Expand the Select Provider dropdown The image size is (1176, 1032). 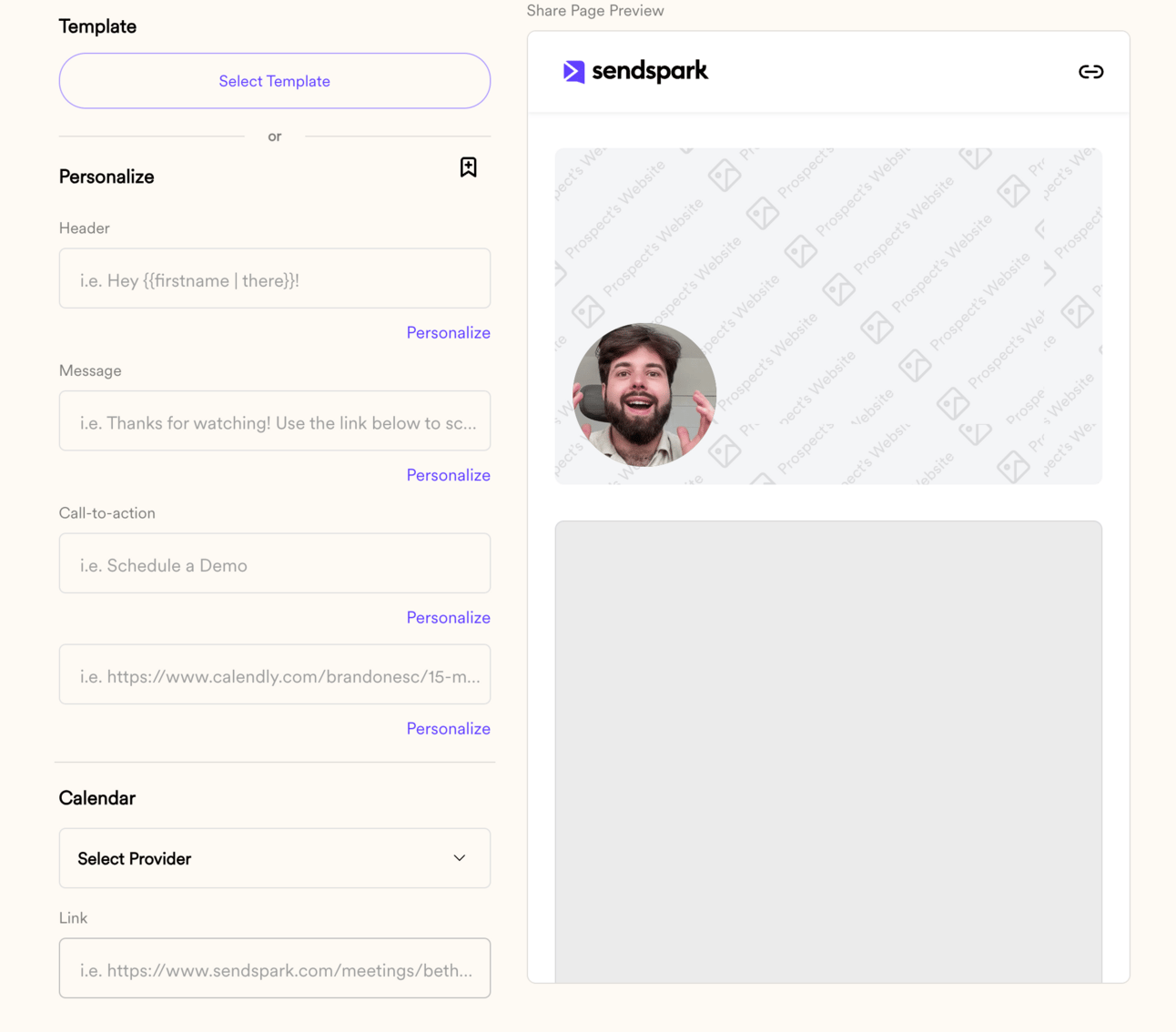click(275, 858)
